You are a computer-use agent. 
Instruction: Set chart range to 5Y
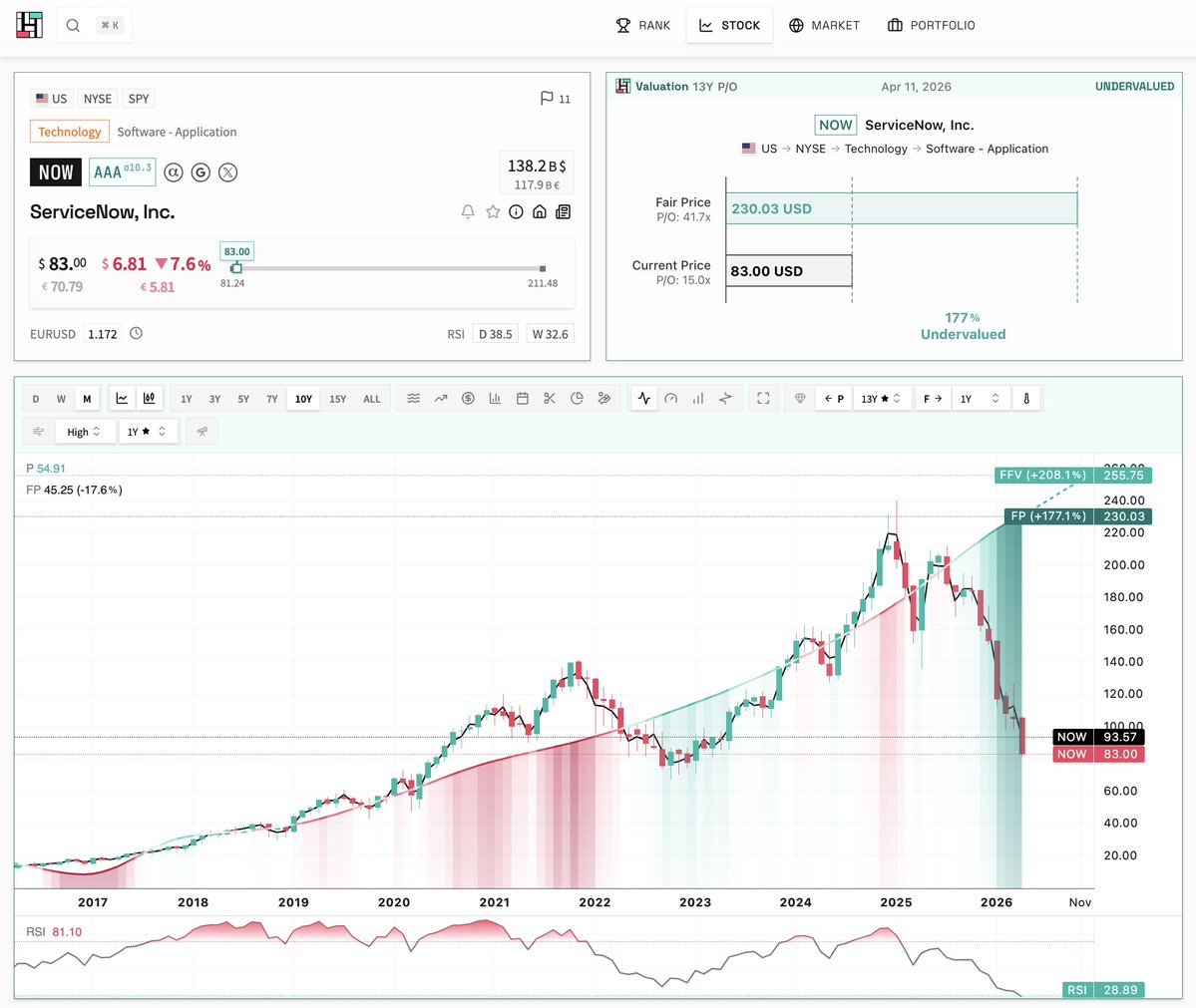click(243, 399)
